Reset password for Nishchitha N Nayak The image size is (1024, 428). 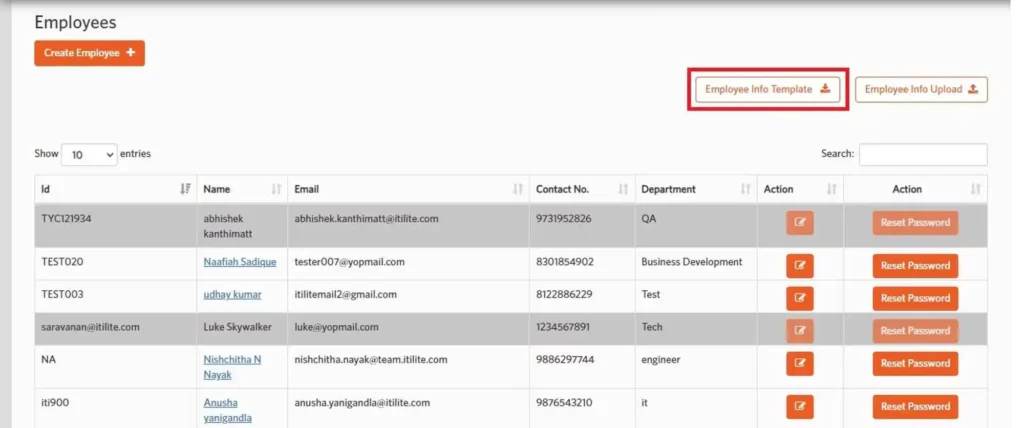[916, 364]
